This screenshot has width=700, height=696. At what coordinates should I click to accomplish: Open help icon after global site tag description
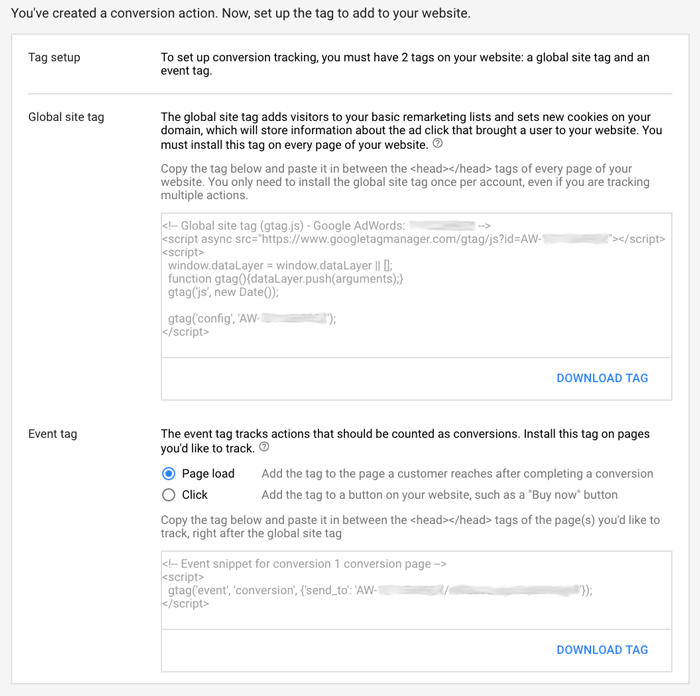tap(438, 143)
